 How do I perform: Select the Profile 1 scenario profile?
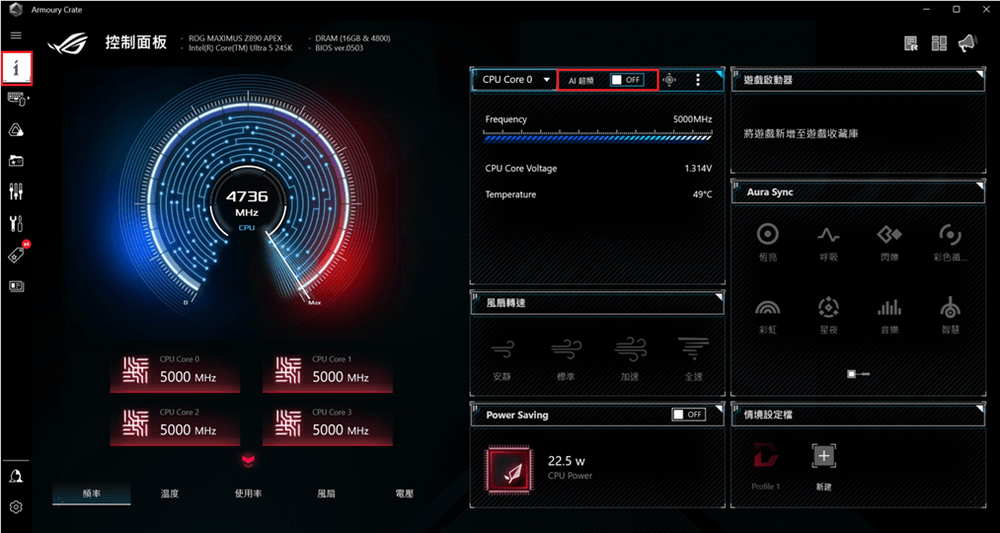766,467
